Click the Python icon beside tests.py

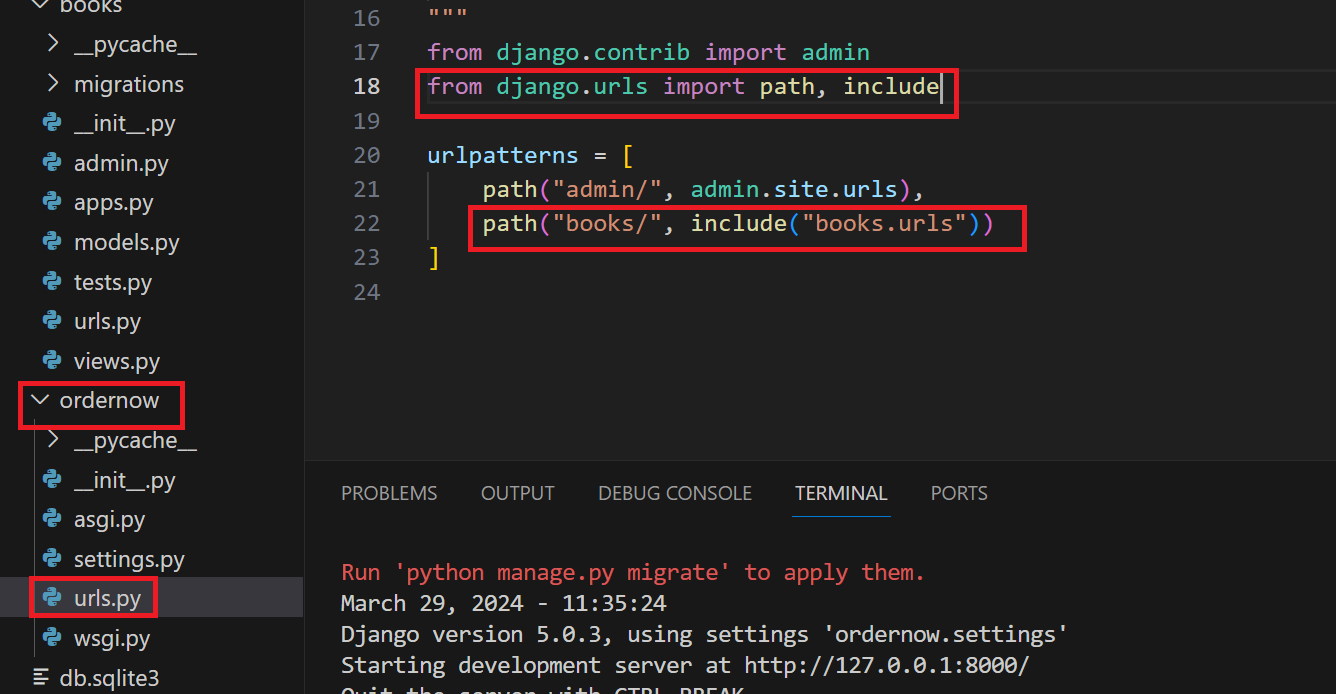click(52, 282)
